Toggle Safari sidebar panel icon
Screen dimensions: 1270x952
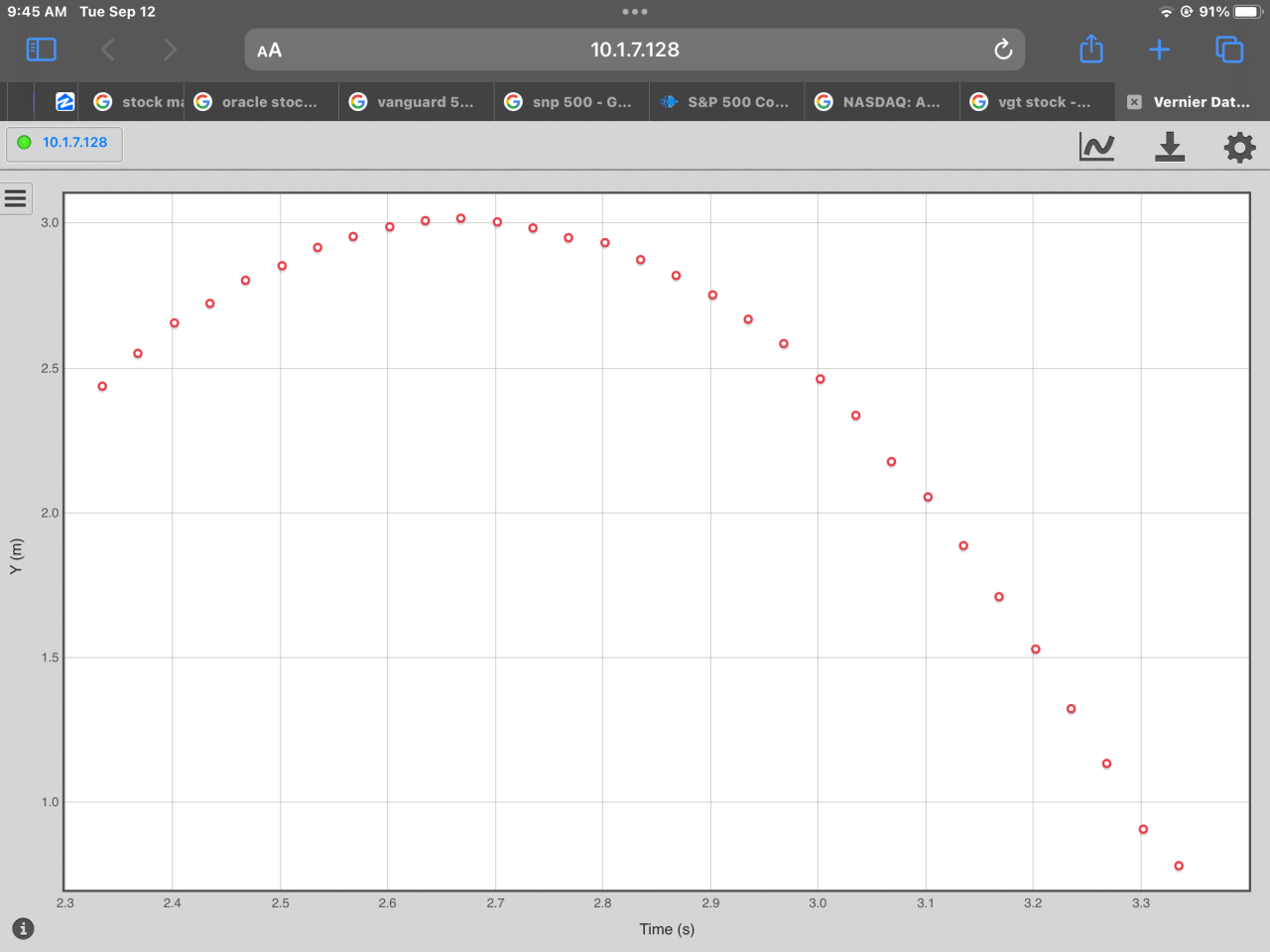click(x=41, y=50)
